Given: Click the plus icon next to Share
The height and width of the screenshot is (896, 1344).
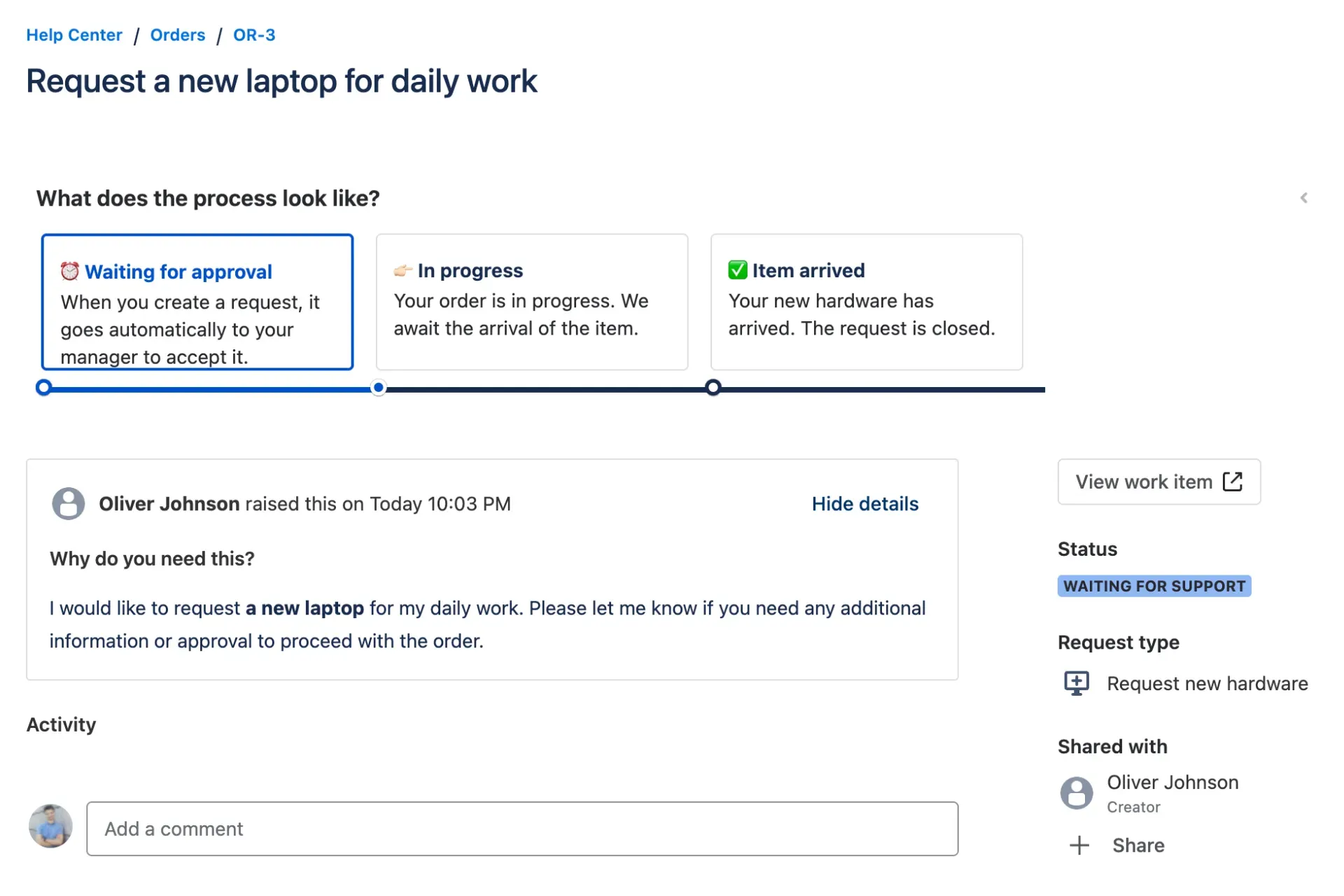Looking at the screenshot, I should point(1079,846).
